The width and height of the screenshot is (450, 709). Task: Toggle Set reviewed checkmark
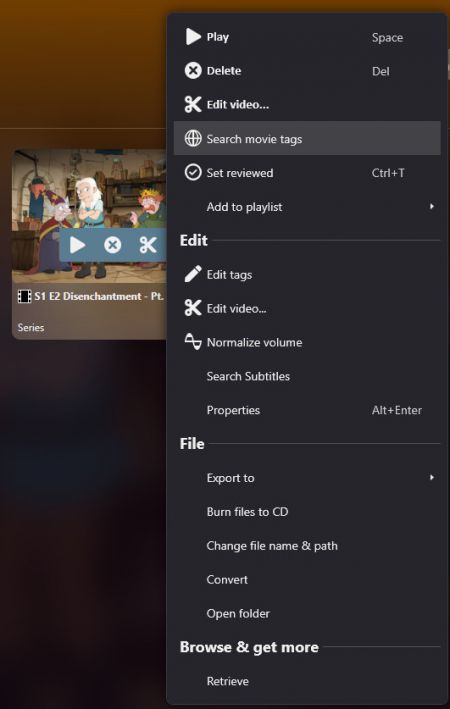[193, 172]
